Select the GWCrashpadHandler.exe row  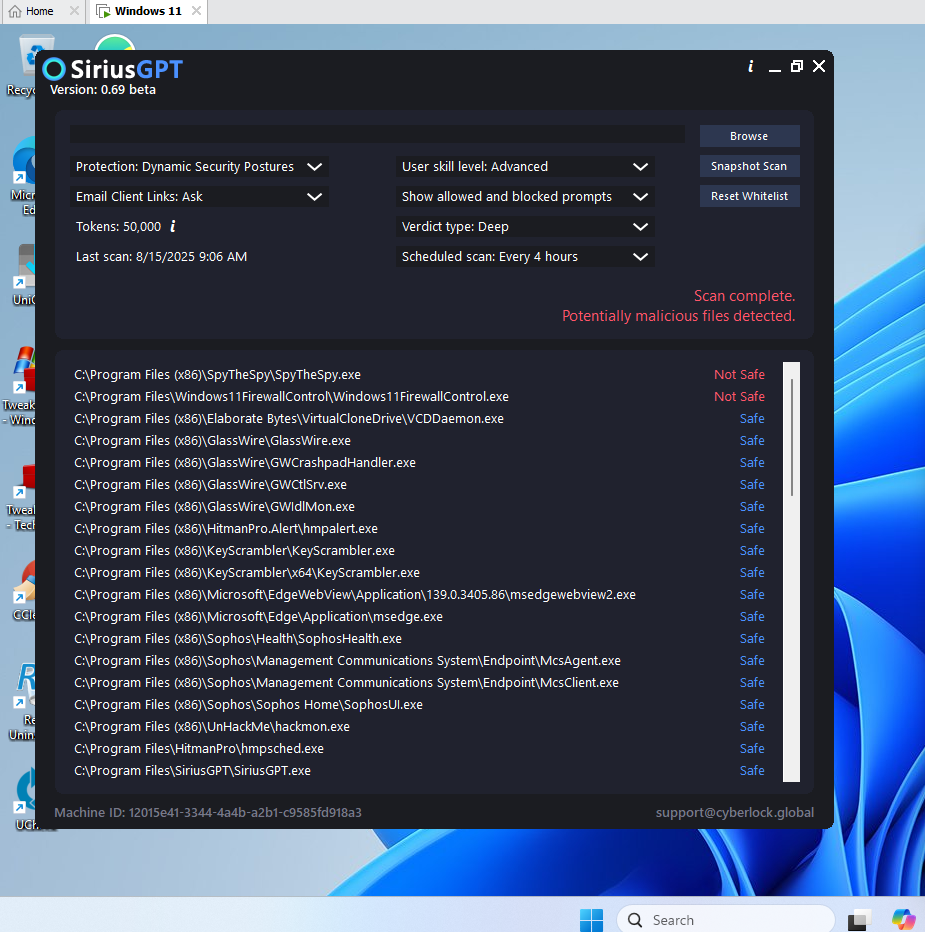[x=419, y=462]
